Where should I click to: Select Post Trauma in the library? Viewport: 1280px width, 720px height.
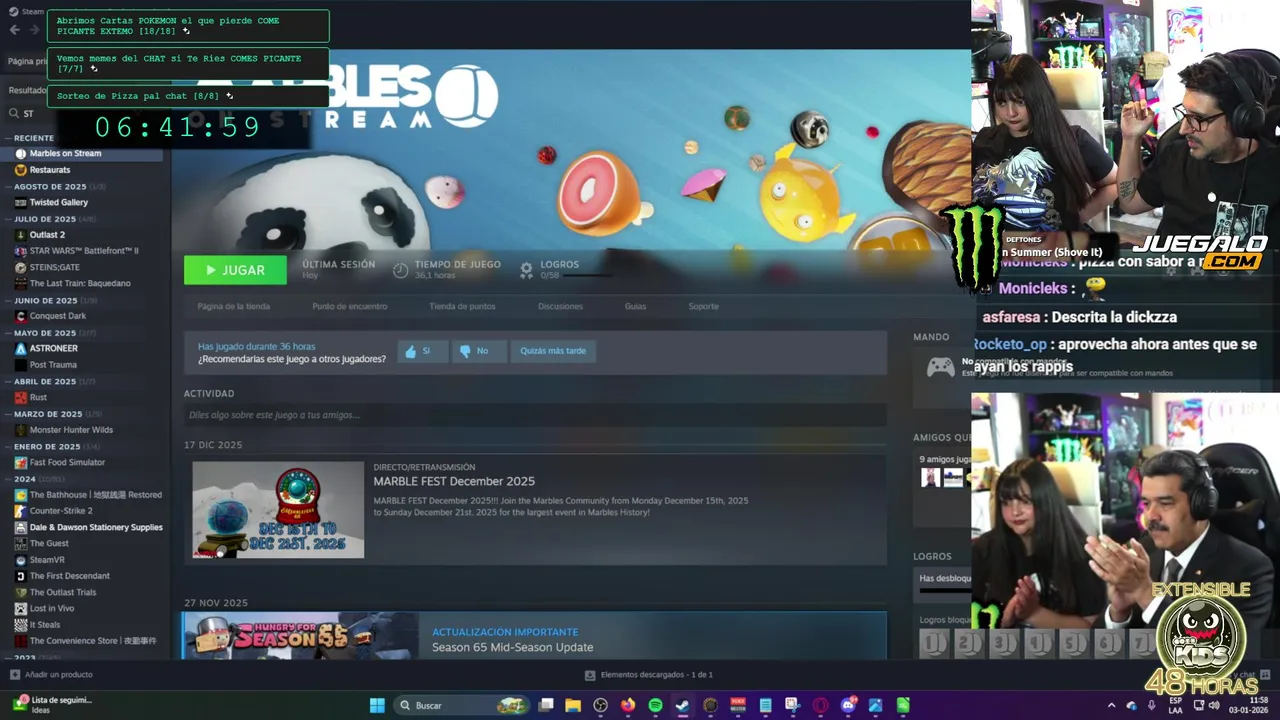53,365
